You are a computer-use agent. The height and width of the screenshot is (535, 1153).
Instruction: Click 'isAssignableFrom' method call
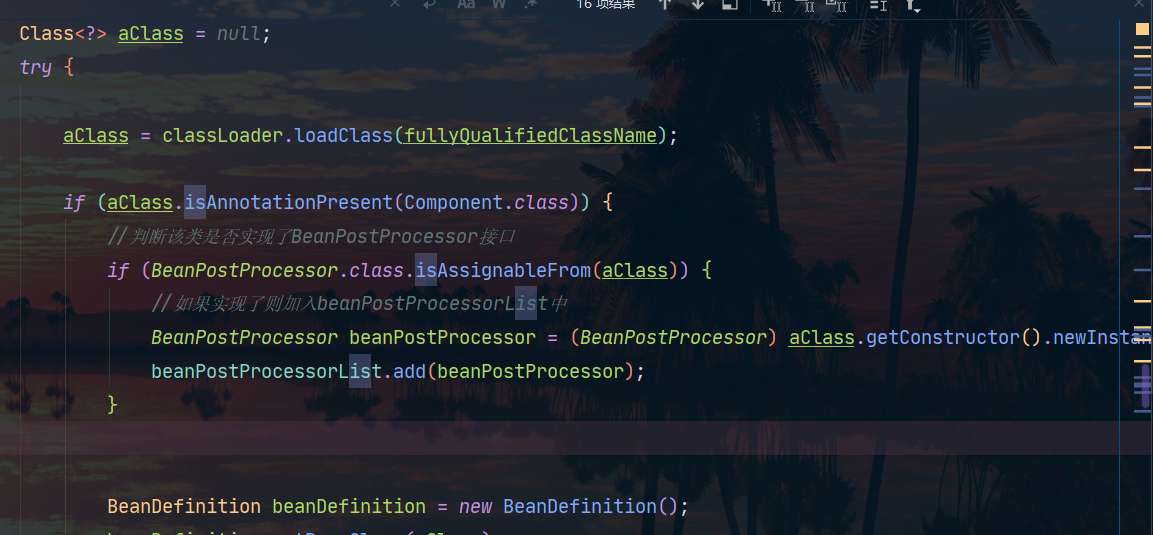pos(503,270)
